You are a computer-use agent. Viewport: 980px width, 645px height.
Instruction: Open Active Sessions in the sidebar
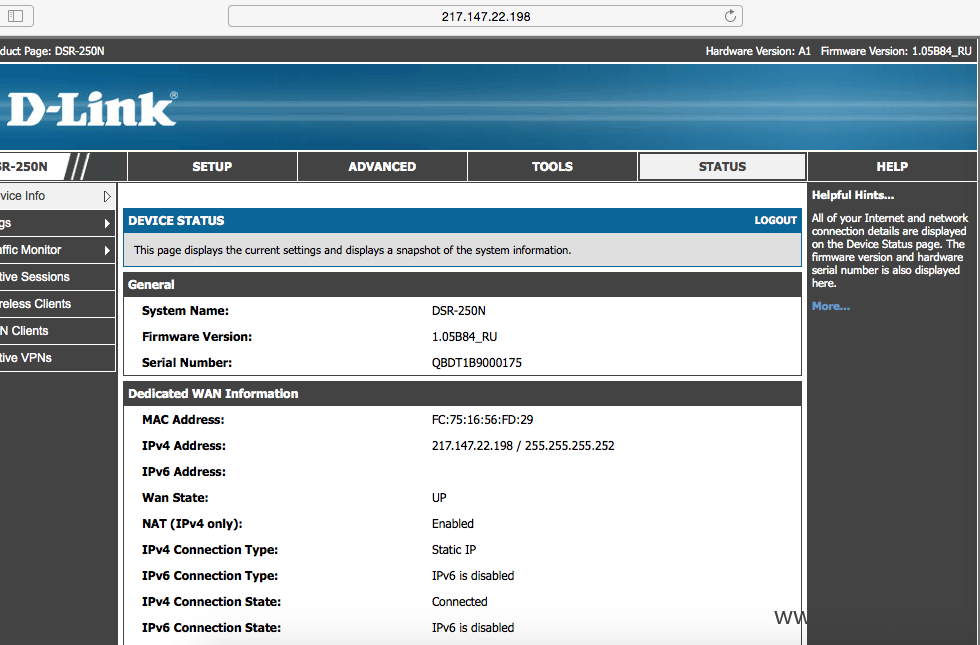pos(57,277)
